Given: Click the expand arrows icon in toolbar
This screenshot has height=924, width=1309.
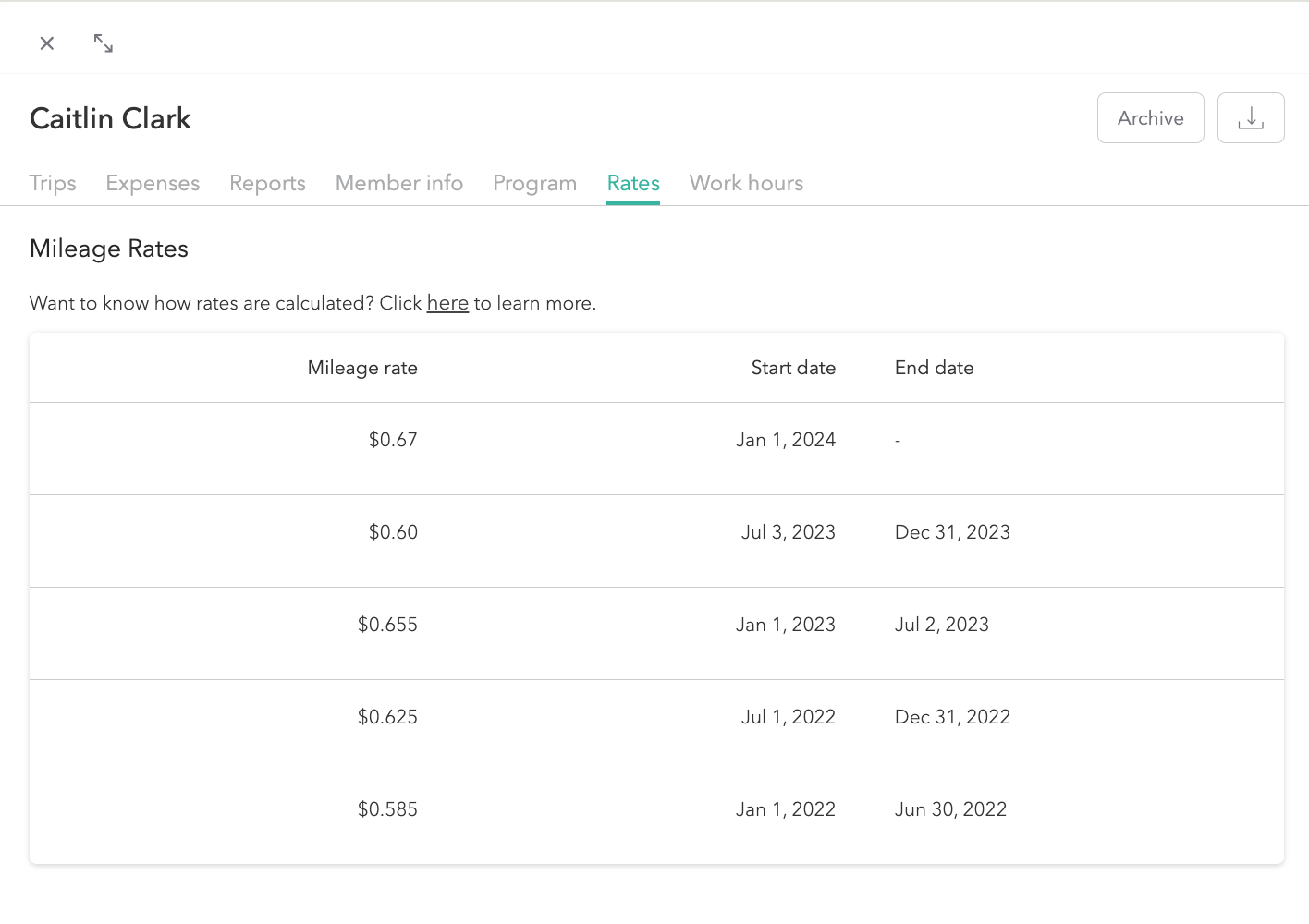Looking at the screenshot, I should point(103,43).
